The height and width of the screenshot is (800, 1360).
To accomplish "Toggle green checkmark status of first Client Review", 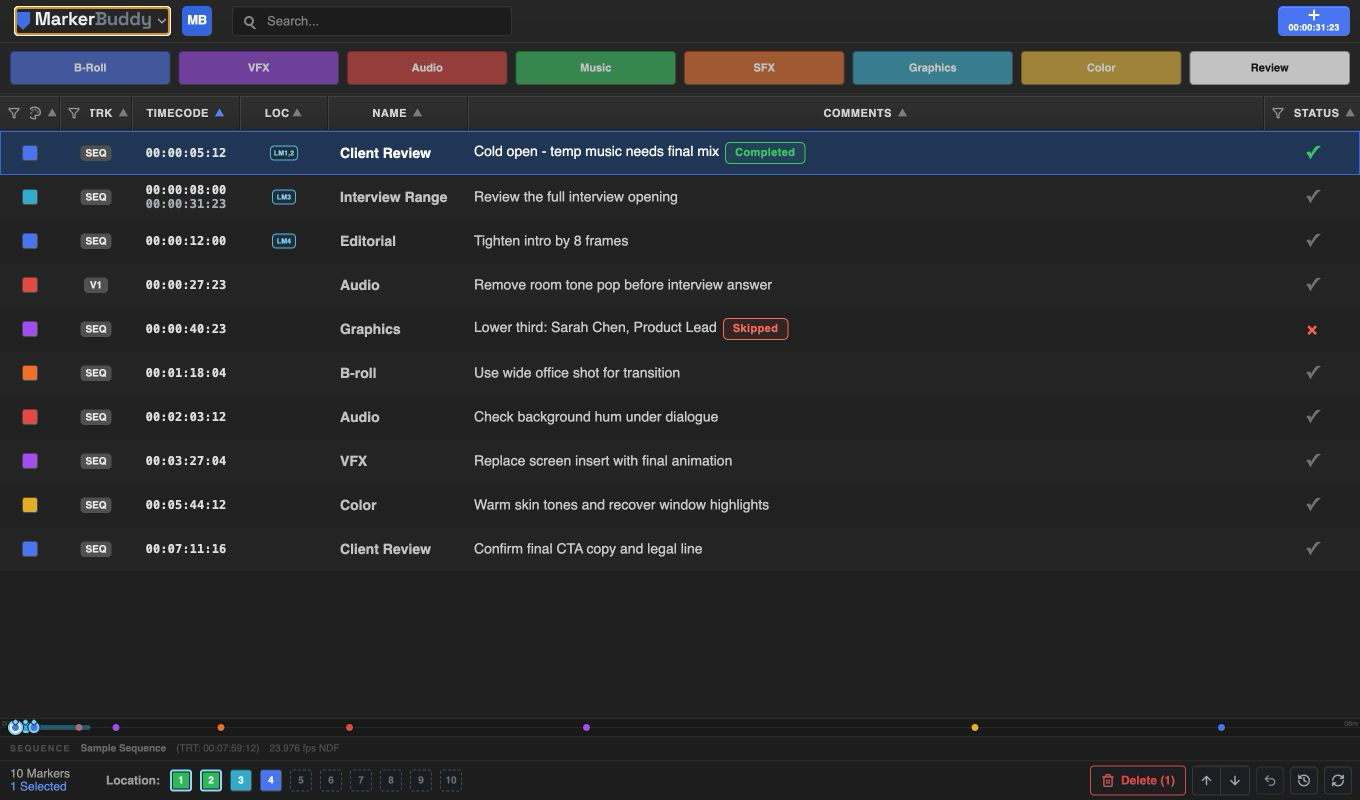I will [x=1313, y=152].
